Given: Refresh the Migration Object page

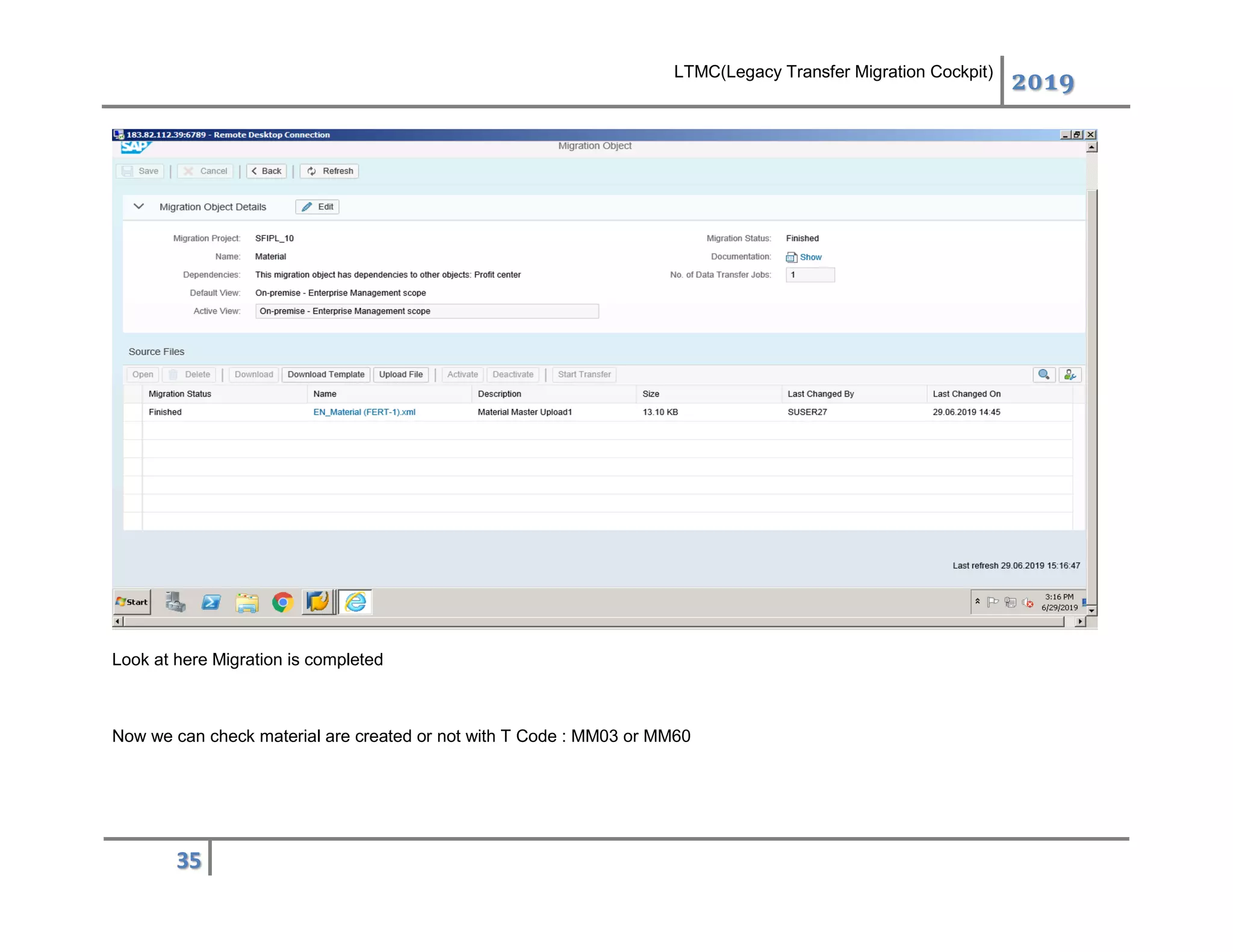Looking at the screenshot, I should coord(329,171).
